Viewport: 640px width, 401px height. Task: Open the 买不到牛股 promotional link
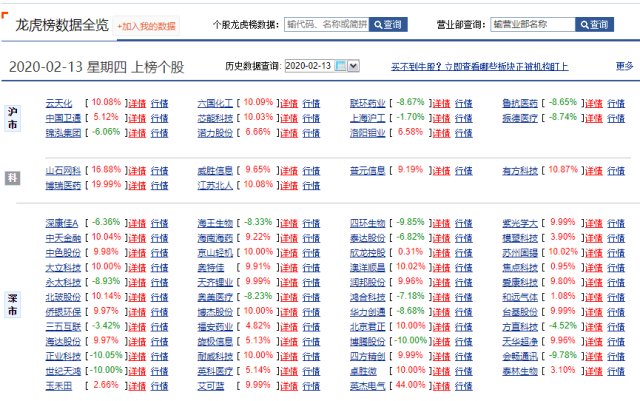pos(480,67)
